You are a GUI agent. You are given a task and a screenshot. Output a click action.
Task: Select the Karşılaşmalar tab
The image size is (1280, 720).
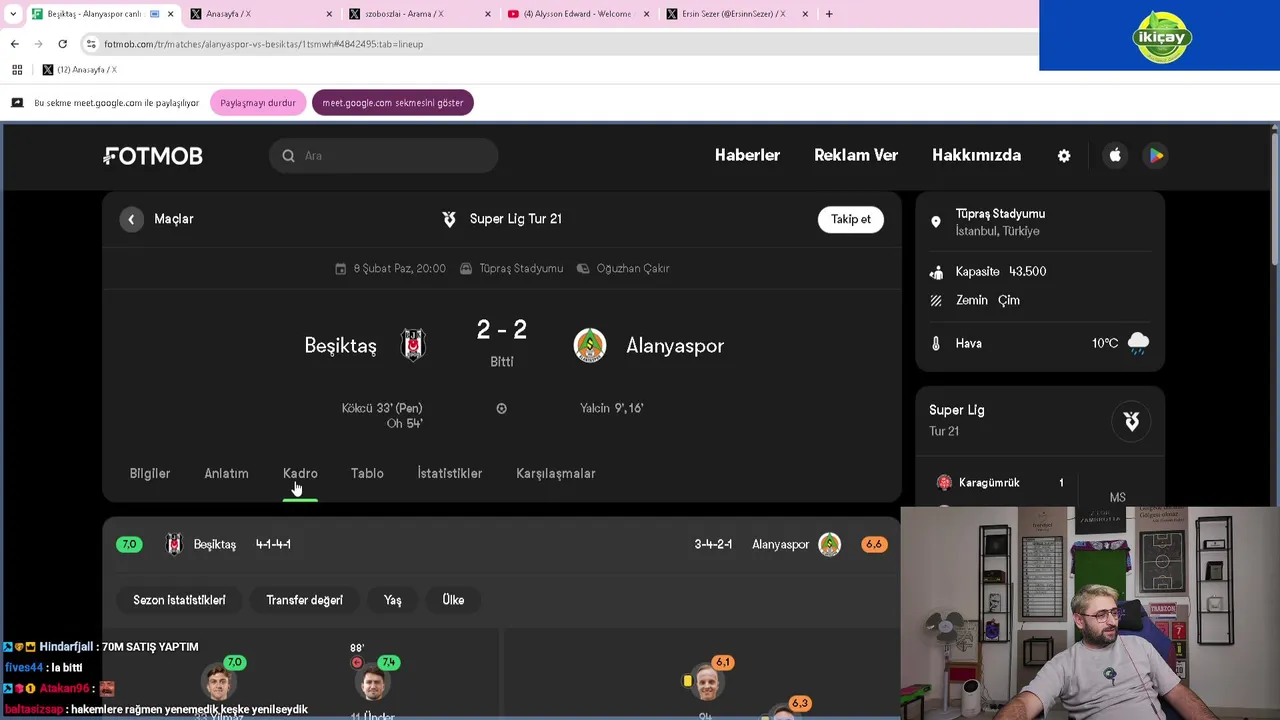(556, 474)
